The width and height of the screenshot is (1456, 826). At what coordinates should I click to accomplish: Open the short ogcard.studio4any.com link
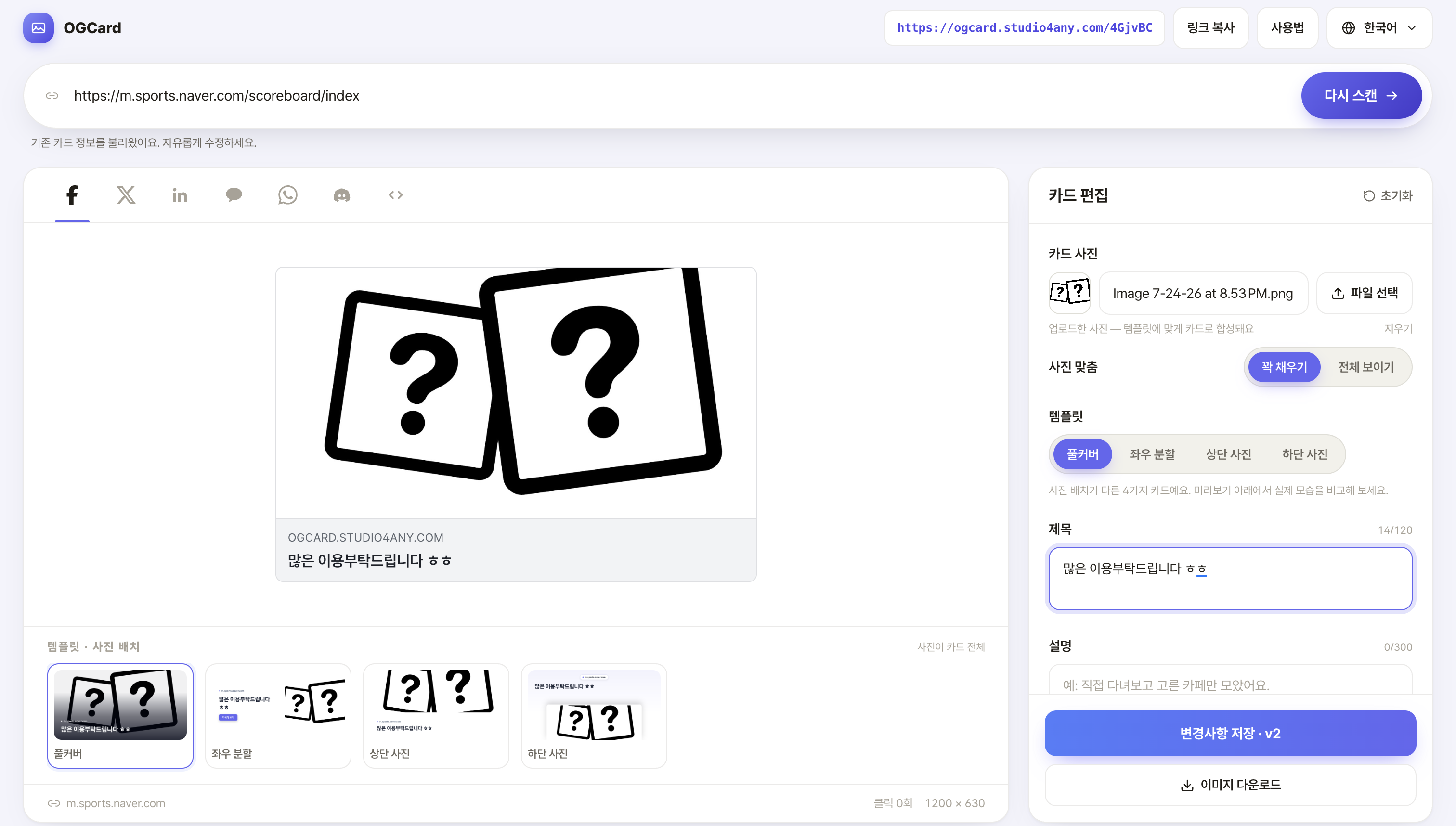click(x=1024, y=28)
